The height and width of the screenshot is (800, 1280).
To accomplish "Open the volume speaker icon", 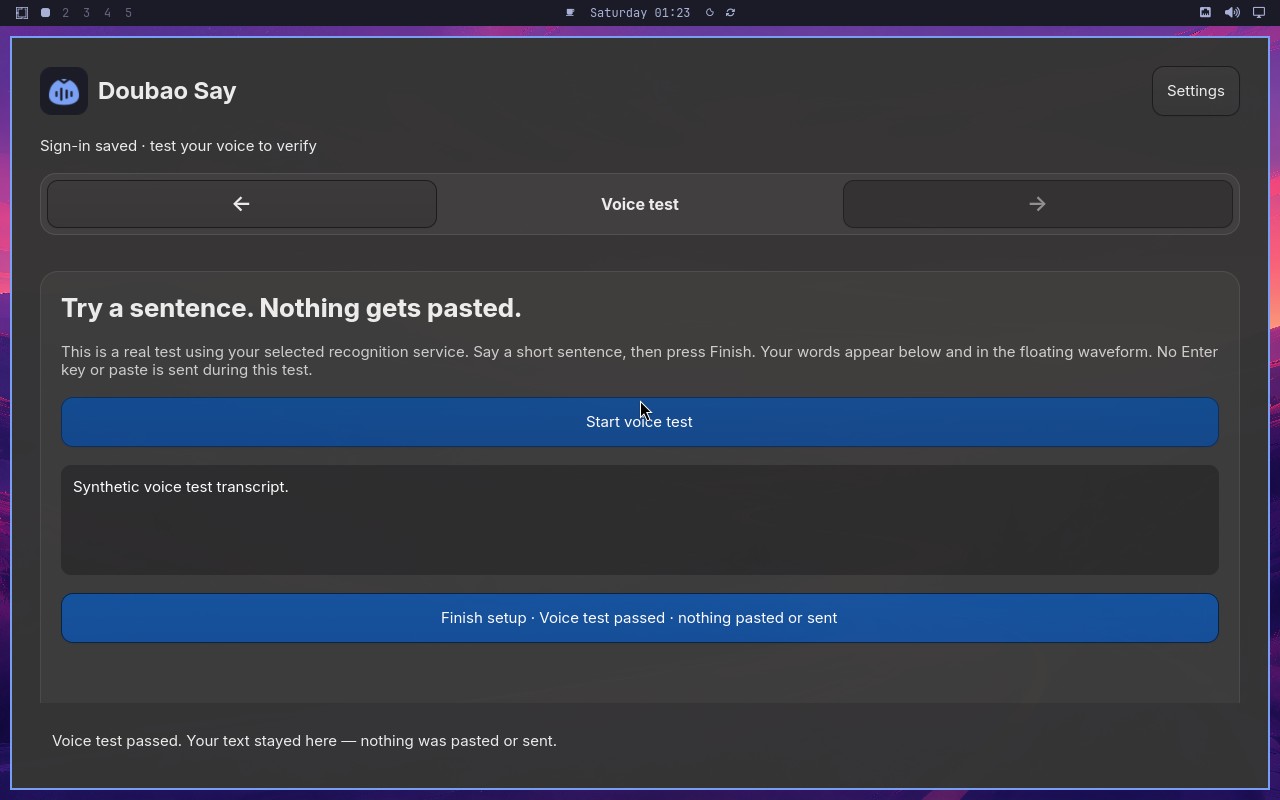I will coord(1232,13).
